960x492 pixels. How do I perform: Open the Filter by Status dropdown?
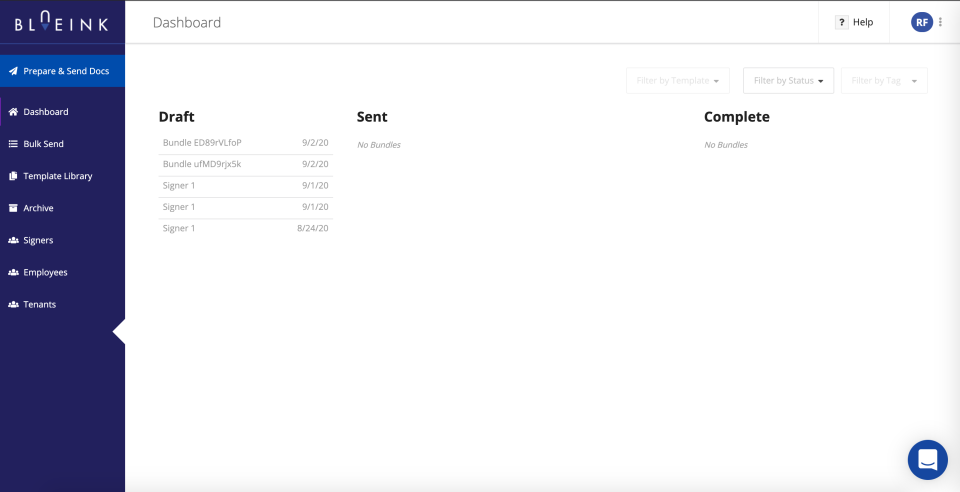click(788, 81)
